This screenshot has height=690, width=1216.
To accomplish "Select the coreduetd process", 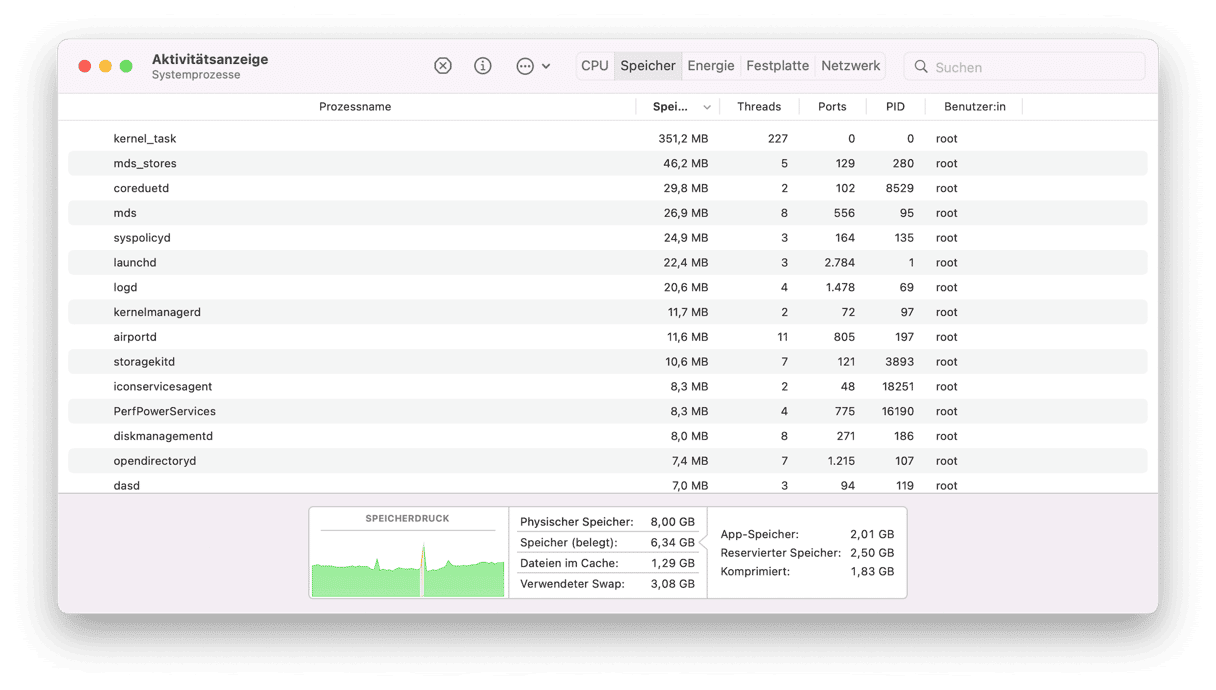I will pyautogui.click(x=608, y=188).
